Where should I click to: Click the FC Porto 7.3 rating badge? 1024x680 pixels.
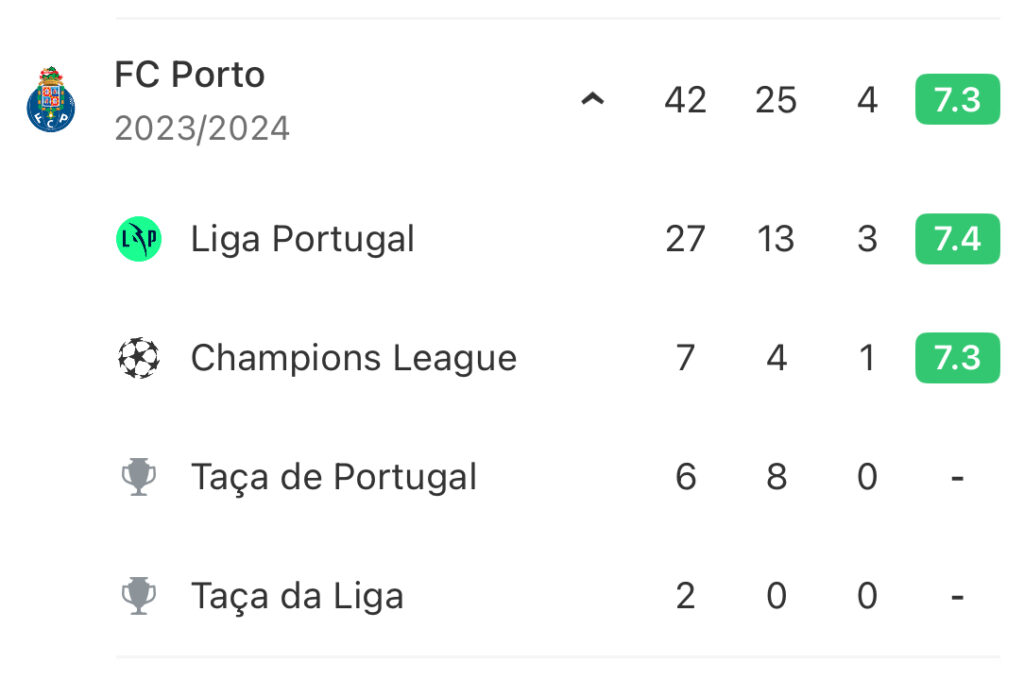957,99
